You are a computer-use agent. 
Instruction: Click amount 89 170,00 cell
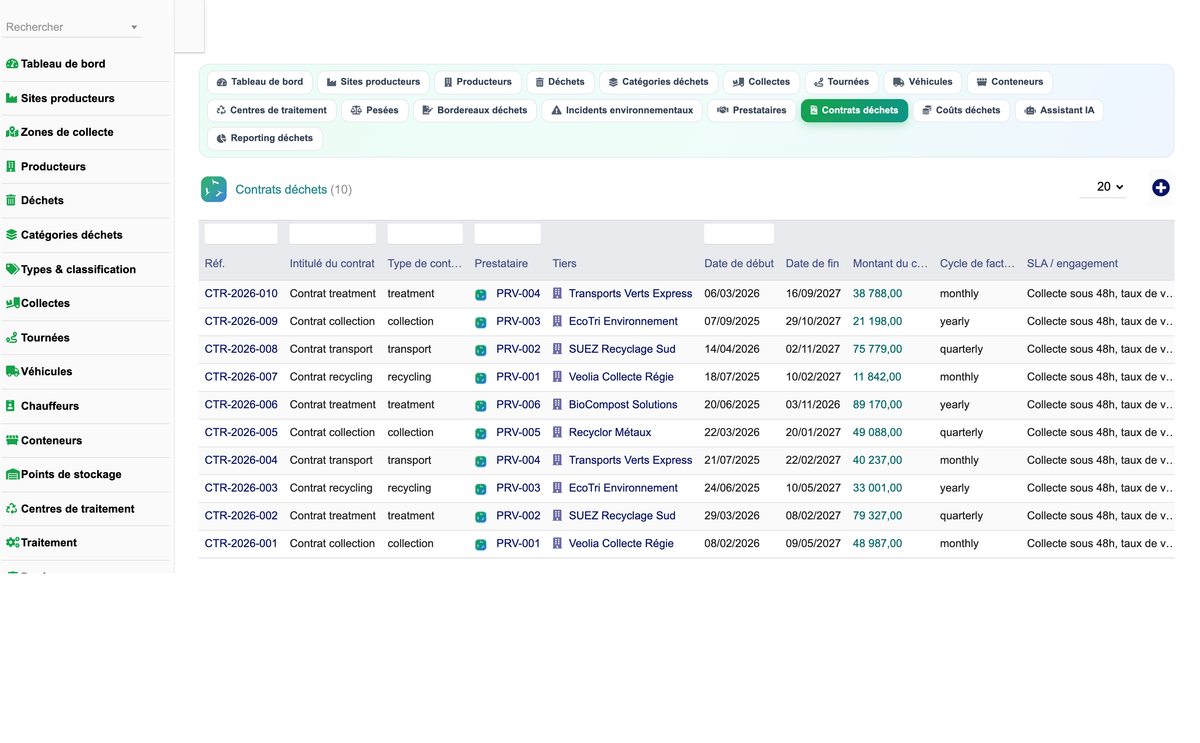point(877,405)
